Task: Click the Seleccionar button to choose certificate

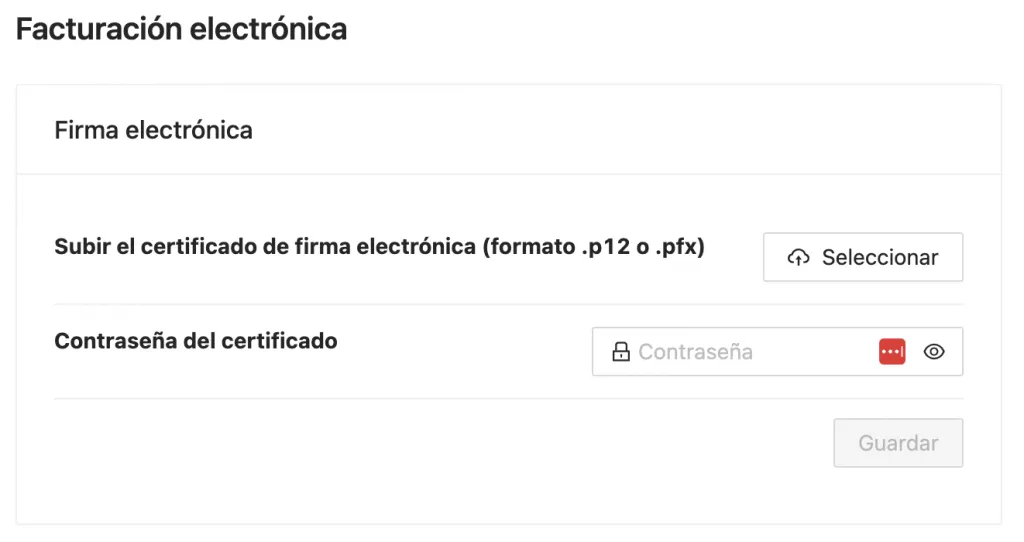Action: pyautogui.click(x=863, y=257)
